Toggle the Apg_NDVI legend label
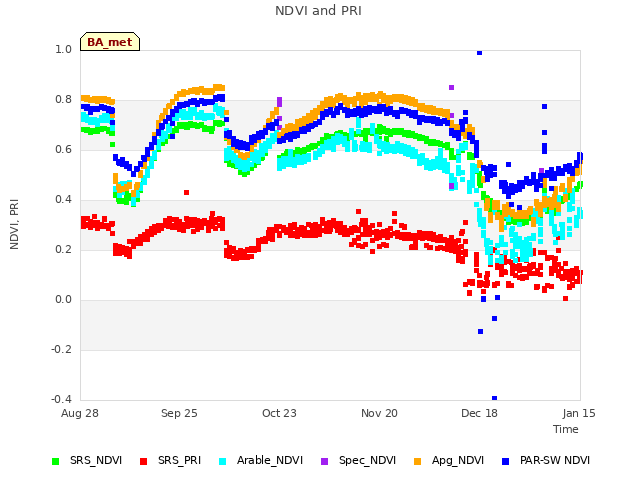The image size is (640, 480). [x=458, y=460]
